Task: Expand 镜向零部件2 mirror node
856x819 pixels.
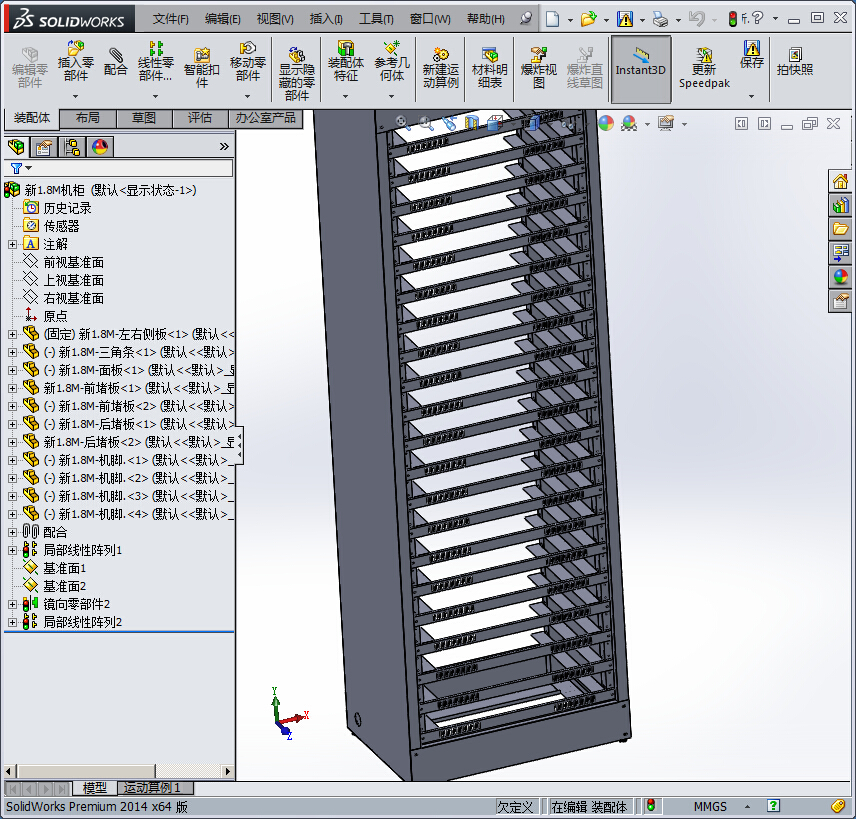Action: [12, 604]
